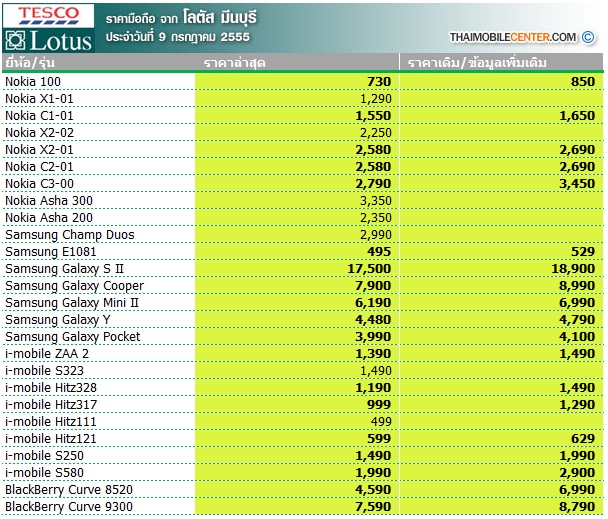
Task: Click Galaxy S II original price 18,900
Action: [x=573, y=269]
